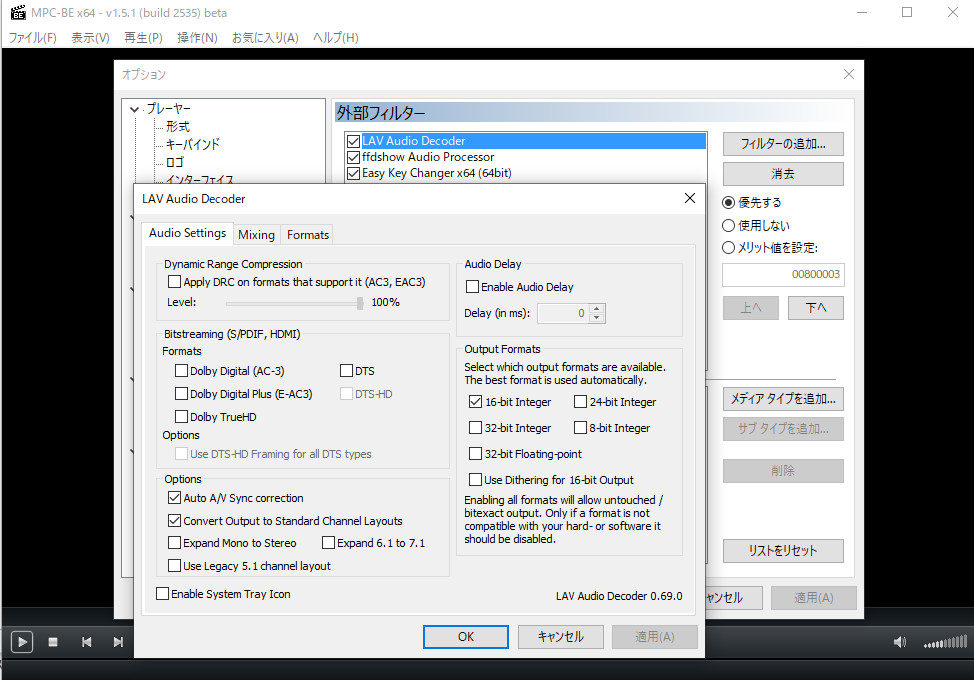
Task: Click the Stop playback button
Action: [53, 642]
